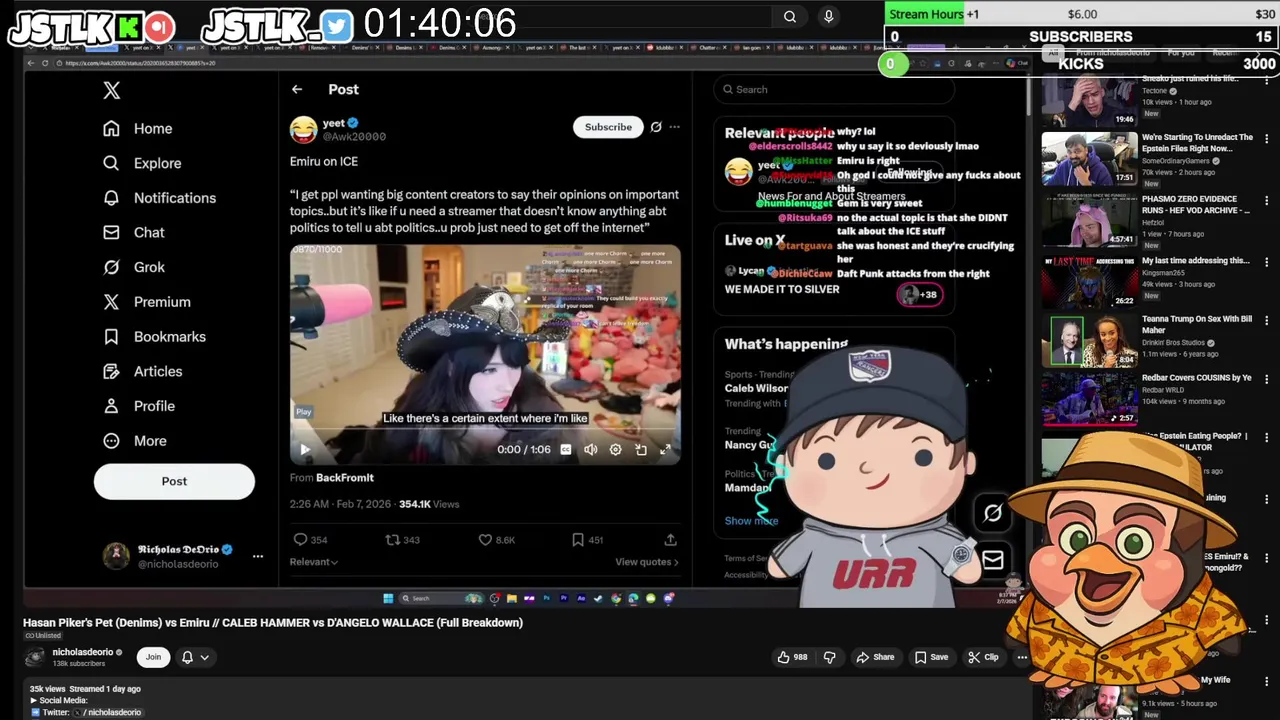Open nicholasdeorio channel name link
This screenshot has height=720, width=1280.
[83, 652]
